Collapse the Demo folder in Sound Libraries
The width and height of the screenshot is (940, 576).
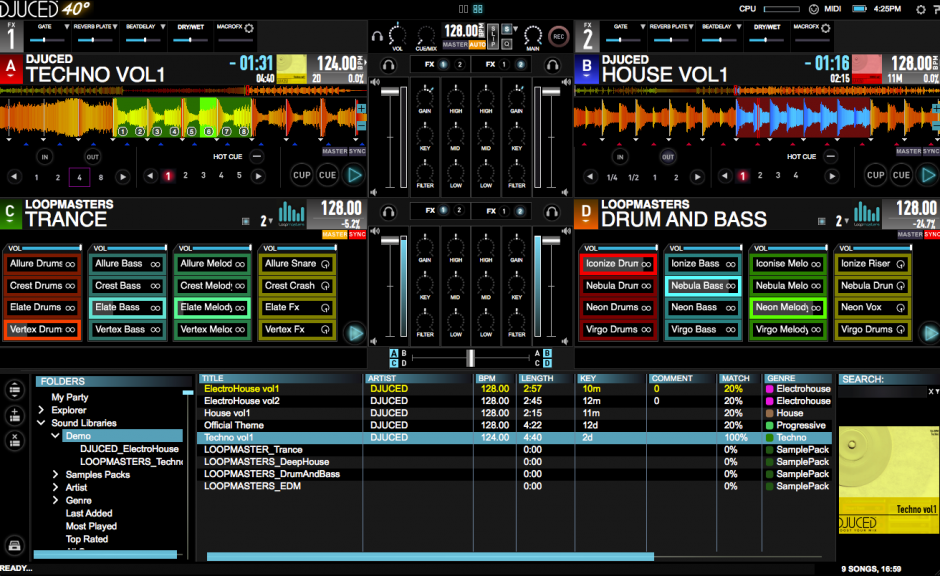point(55,436)
